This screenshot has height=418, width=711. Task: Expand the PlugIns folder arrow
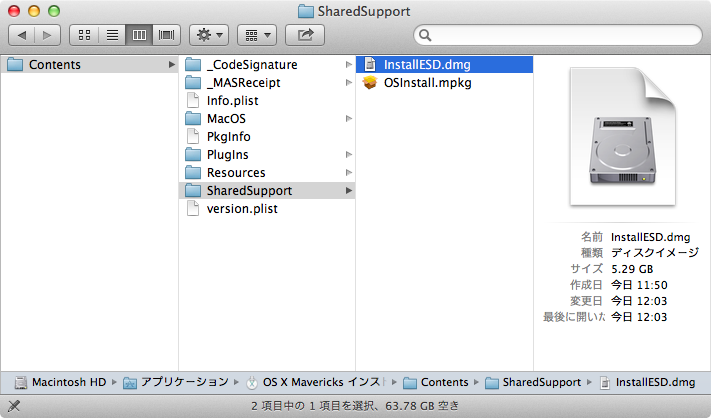[x=348, y=155]
